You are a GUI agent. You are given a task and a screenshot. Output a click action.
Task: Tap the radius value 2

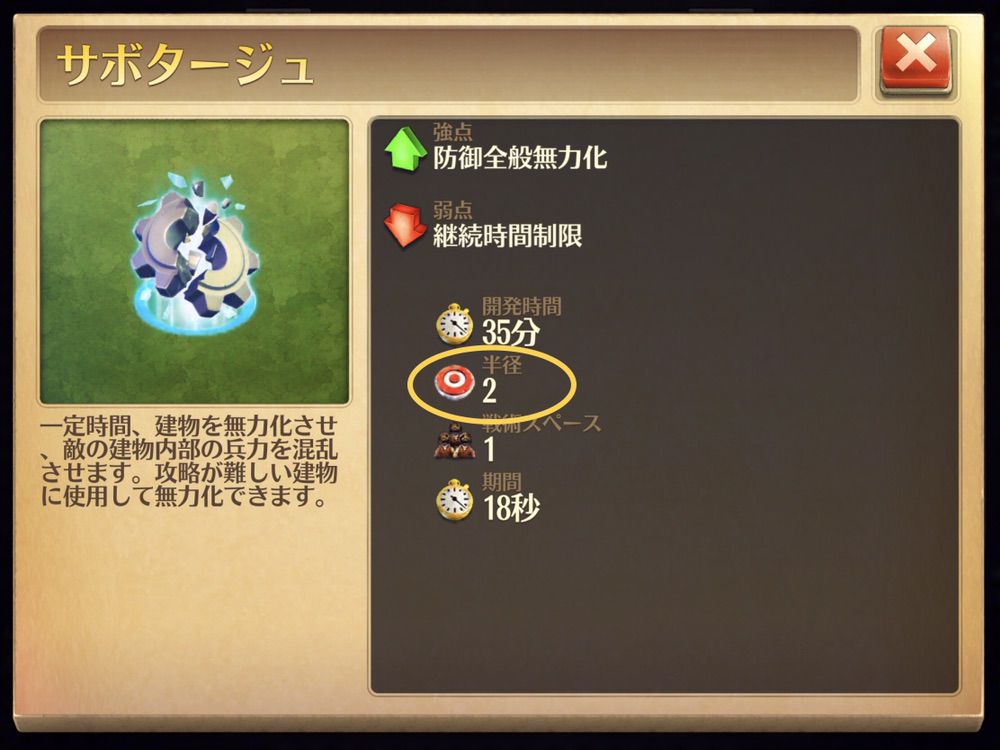click(489, 390)
